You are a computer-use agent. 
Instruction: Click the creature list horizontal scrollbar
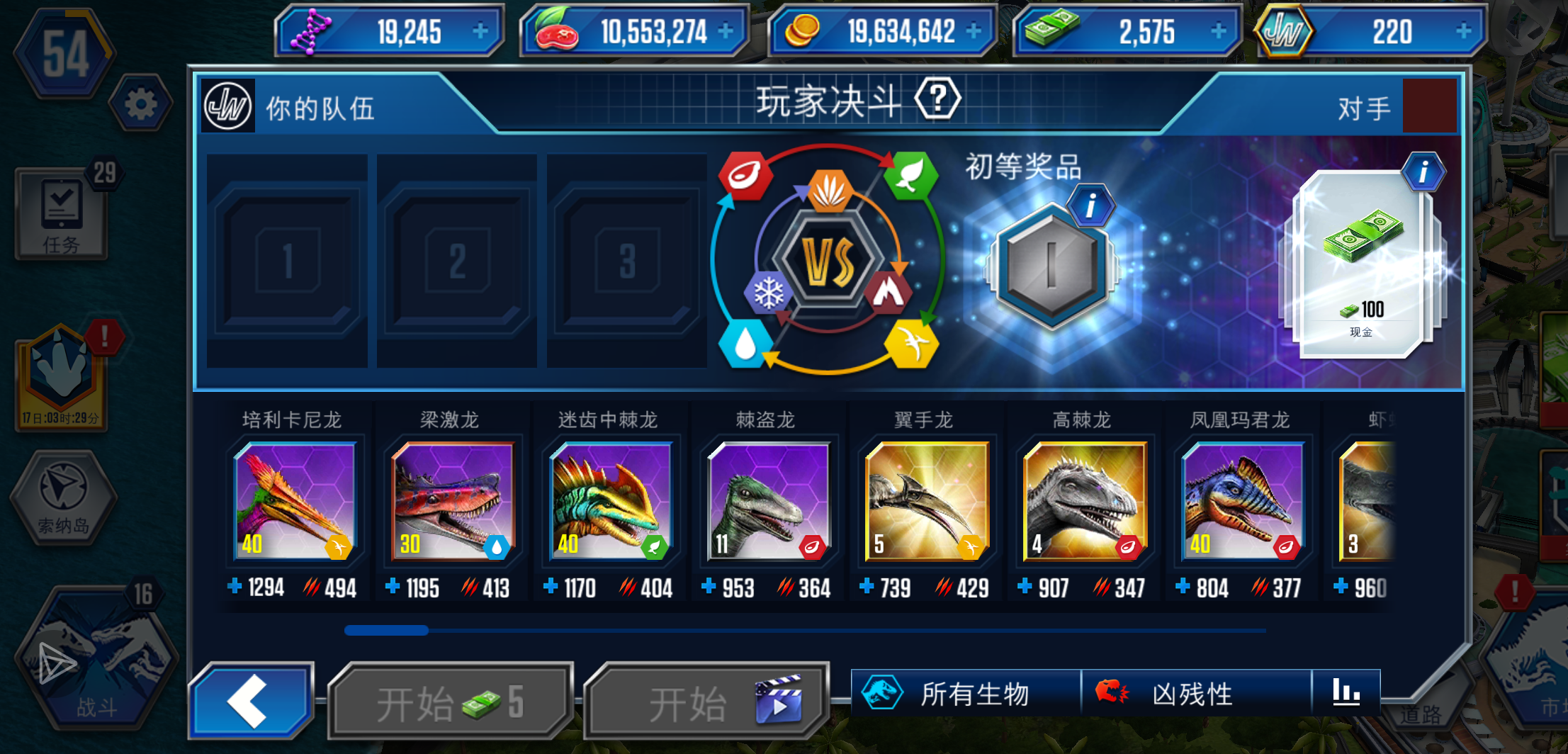(805, 630)
